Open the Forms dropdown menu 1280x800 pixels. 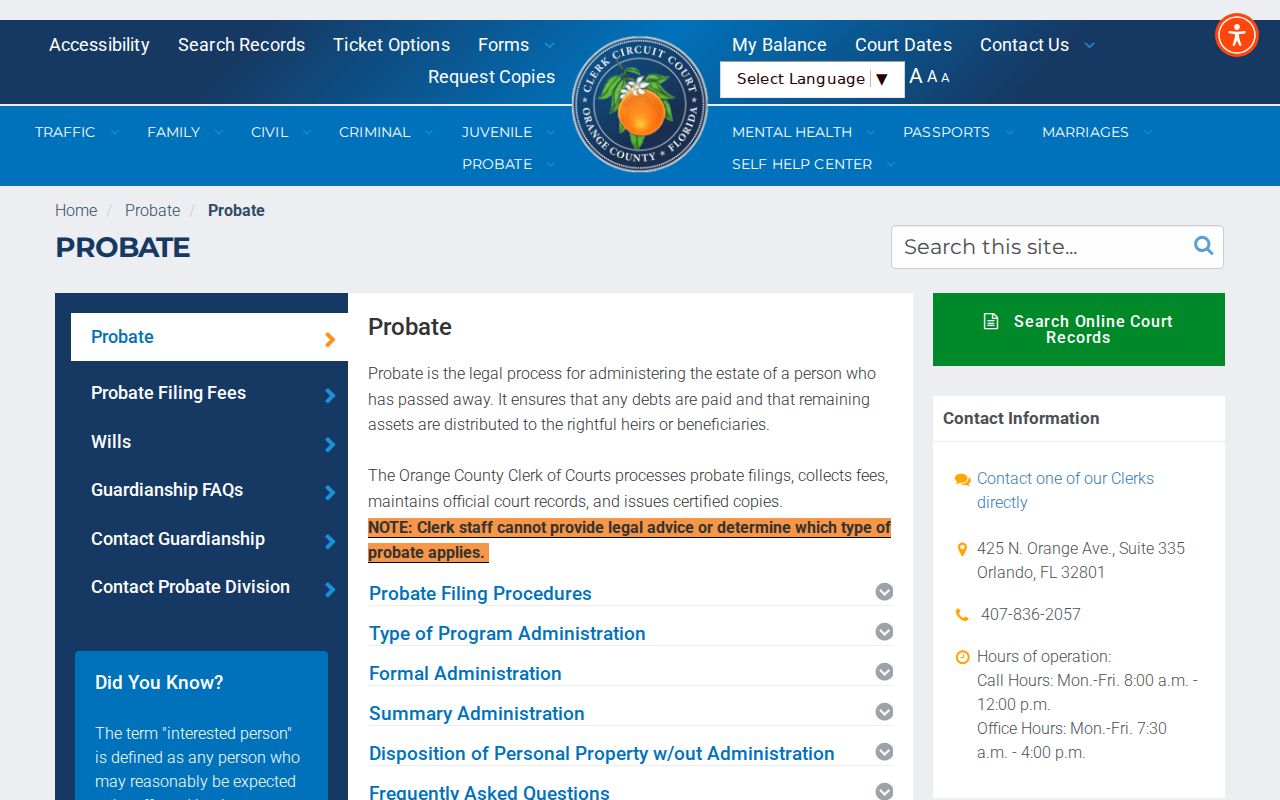(x=516, y=45)
